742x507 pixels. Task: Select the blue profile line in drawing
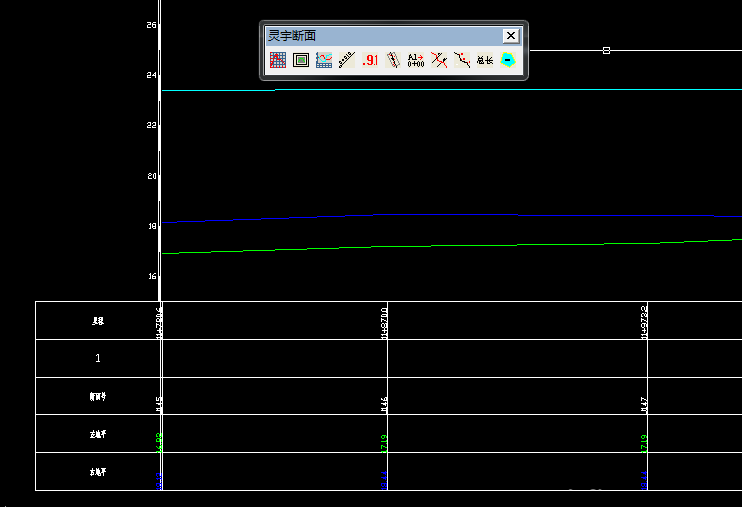point(450,214)
